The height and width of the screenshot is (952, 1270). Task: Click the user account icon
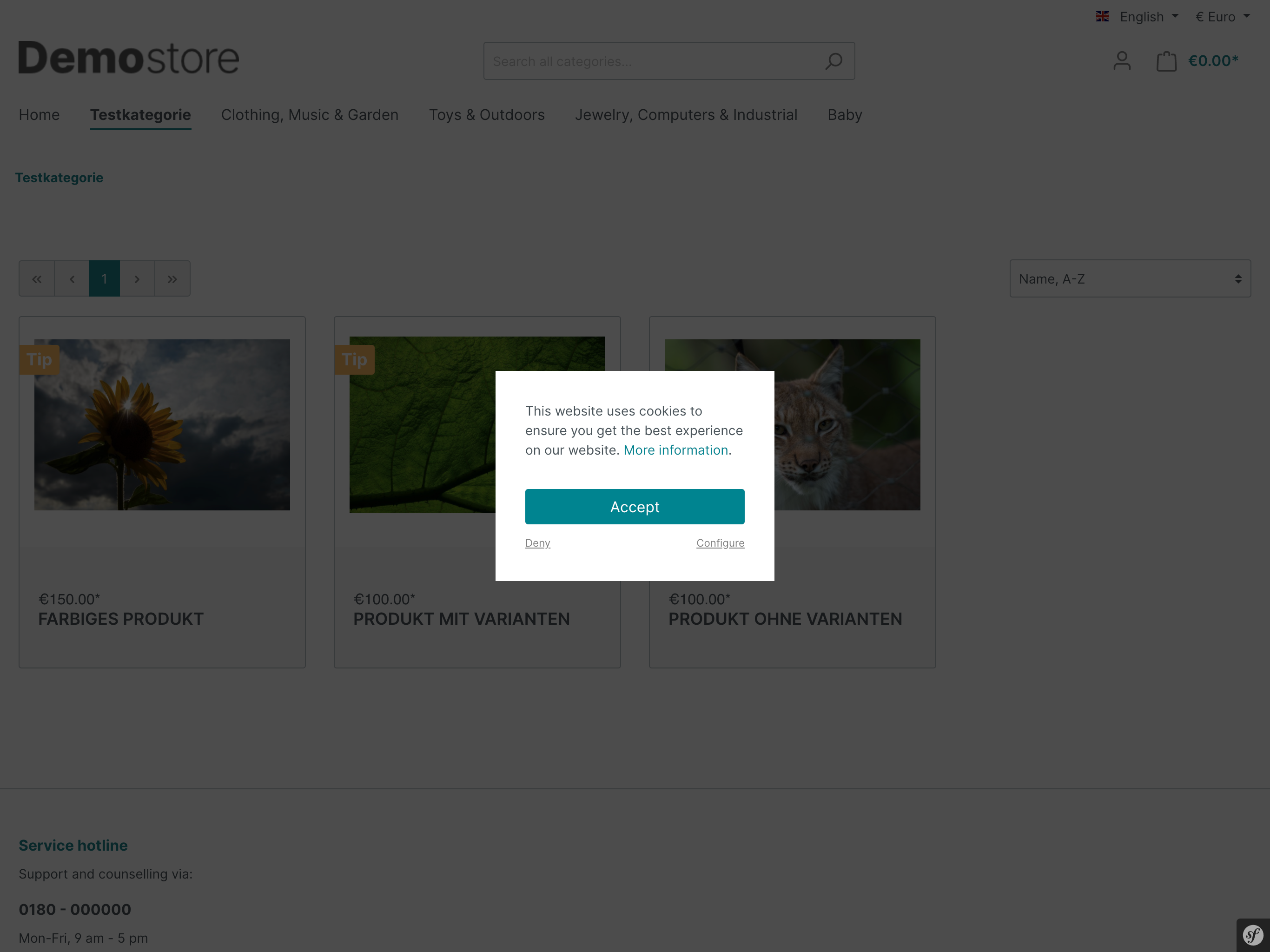coord(1122,61)
